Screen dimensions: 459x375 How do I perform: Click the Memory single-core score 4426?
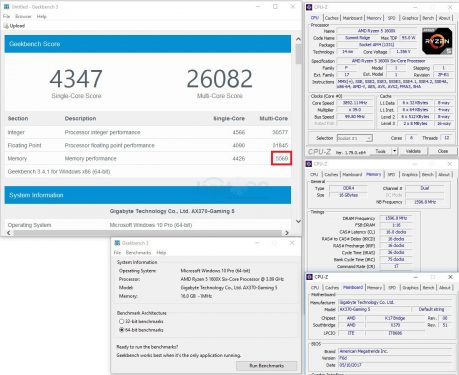(239, 158)
